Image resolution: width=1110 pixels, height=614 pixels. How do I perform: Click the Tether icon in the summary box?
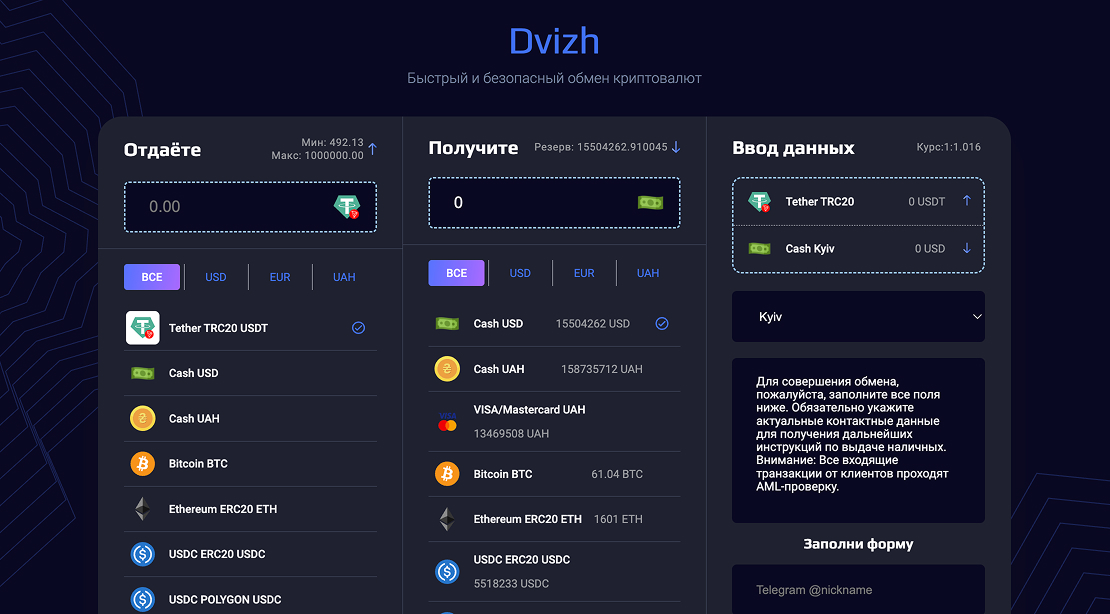point(760,202)
